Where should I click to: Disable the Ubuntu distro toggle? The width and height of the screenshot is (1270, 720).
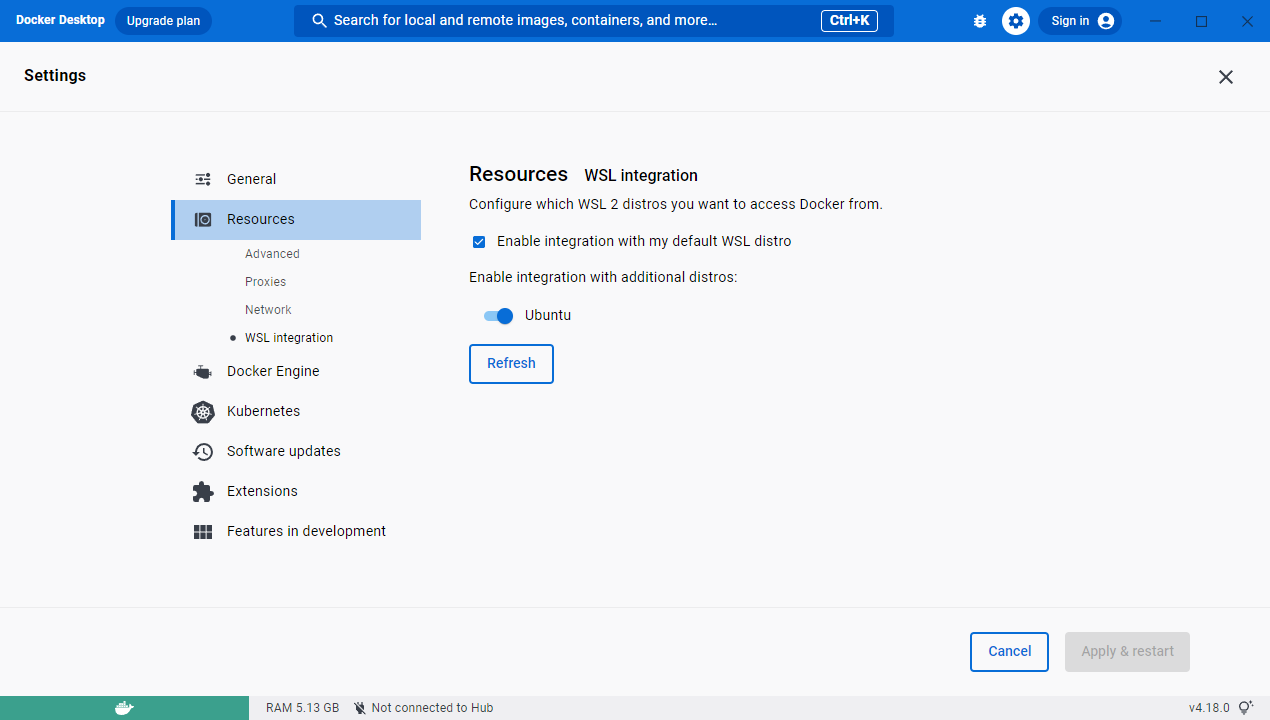(497, 315)
